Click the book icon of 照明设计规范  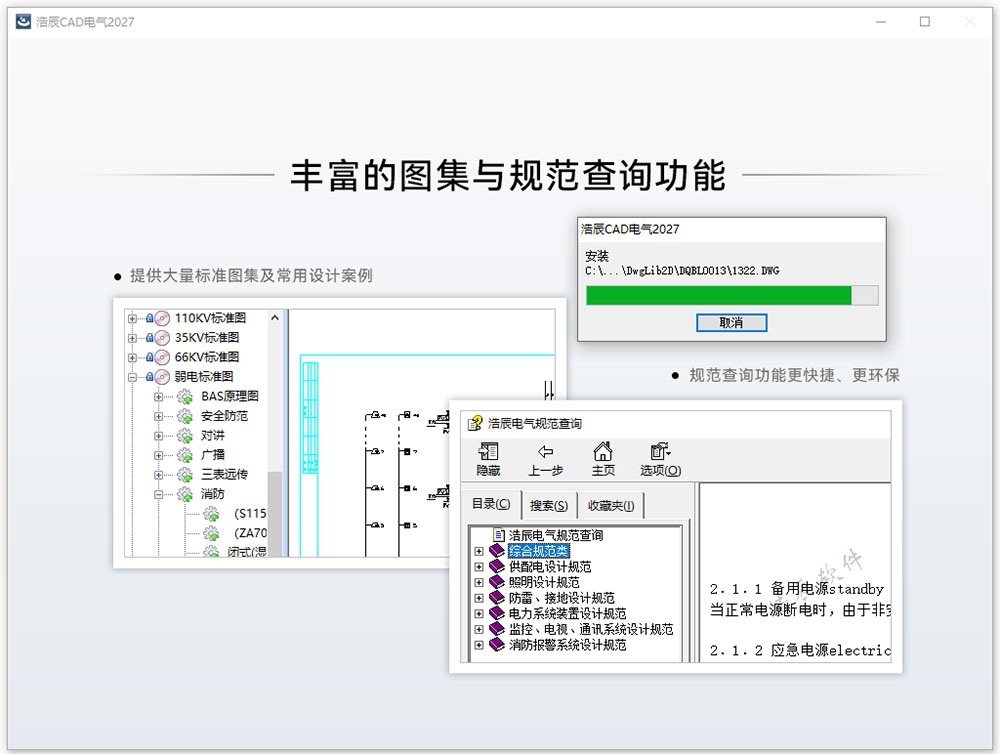(x=497, y=582)
